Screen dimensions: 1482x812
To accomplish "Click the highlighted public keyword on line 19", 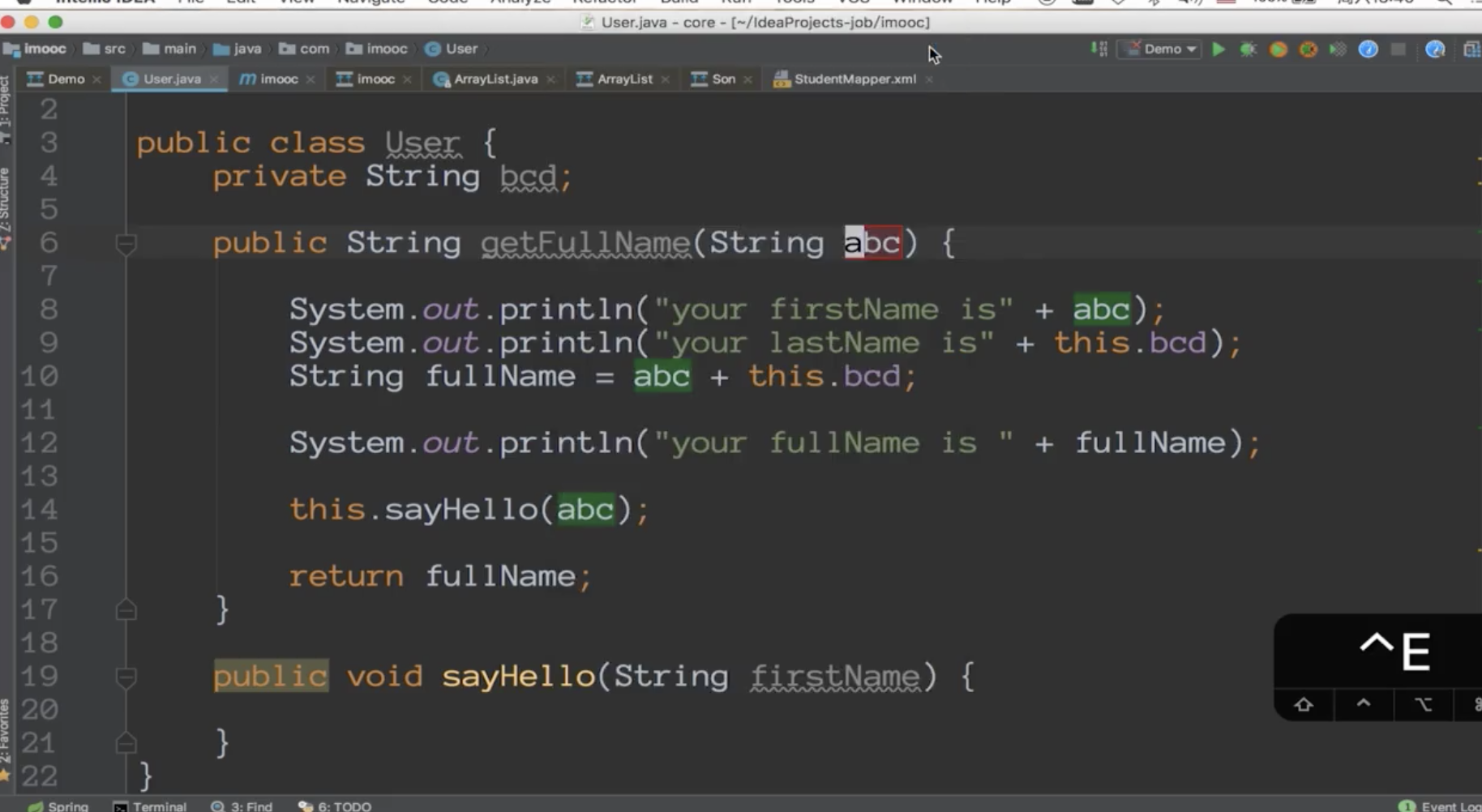I will coord(271,676).
